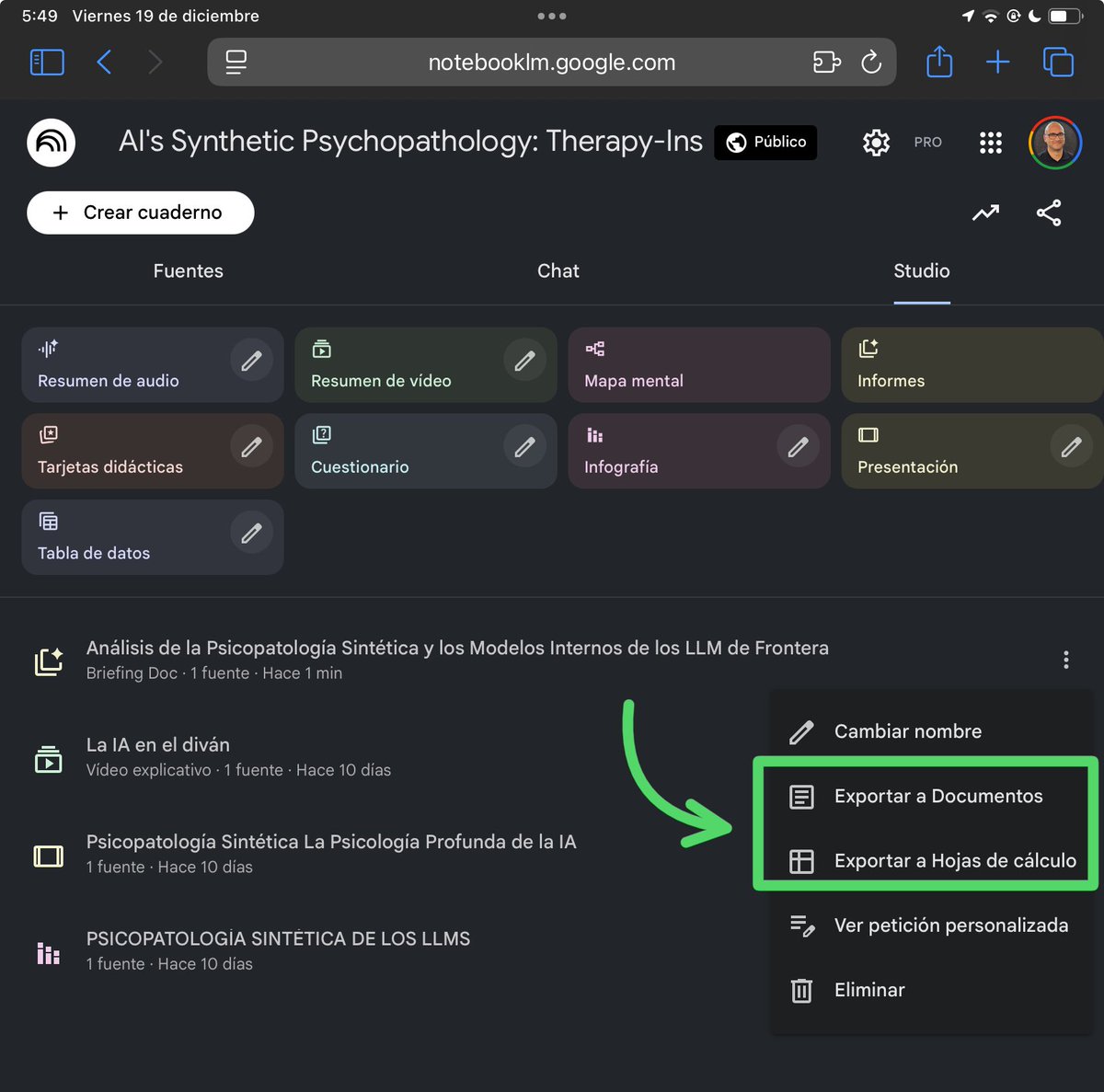
Task: Click the notebook title text
Action: pyautogui.click(x=410, y=142)
